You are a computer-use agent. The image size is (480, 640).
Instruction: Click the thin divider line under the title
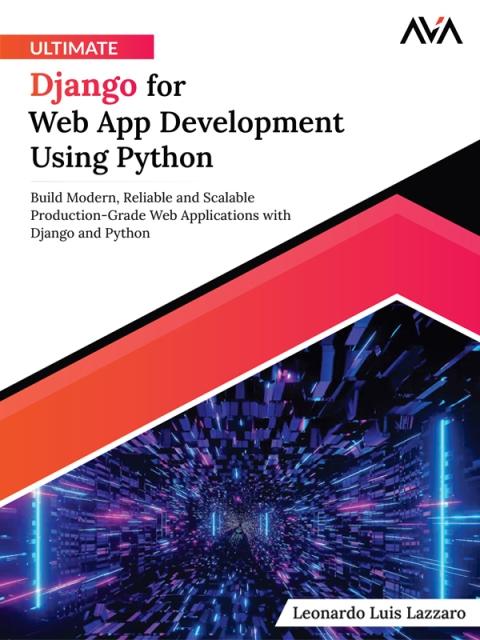111,181
